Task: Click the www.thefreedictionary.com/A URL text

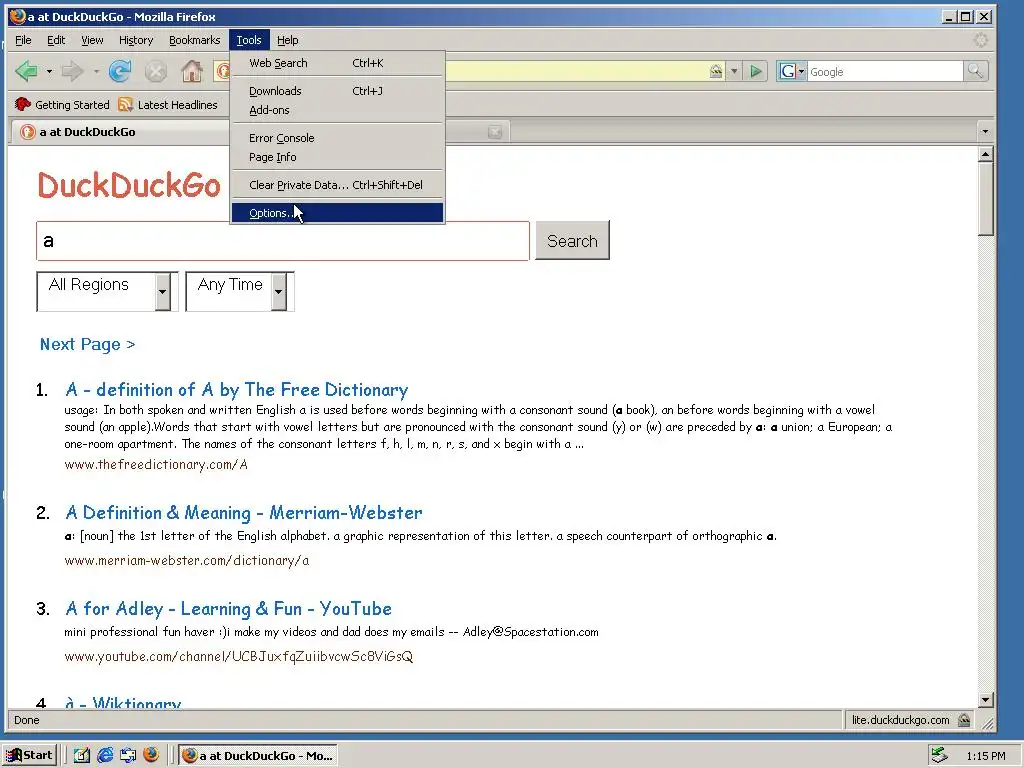Action: pyautogui.click(x=156, y=465)
